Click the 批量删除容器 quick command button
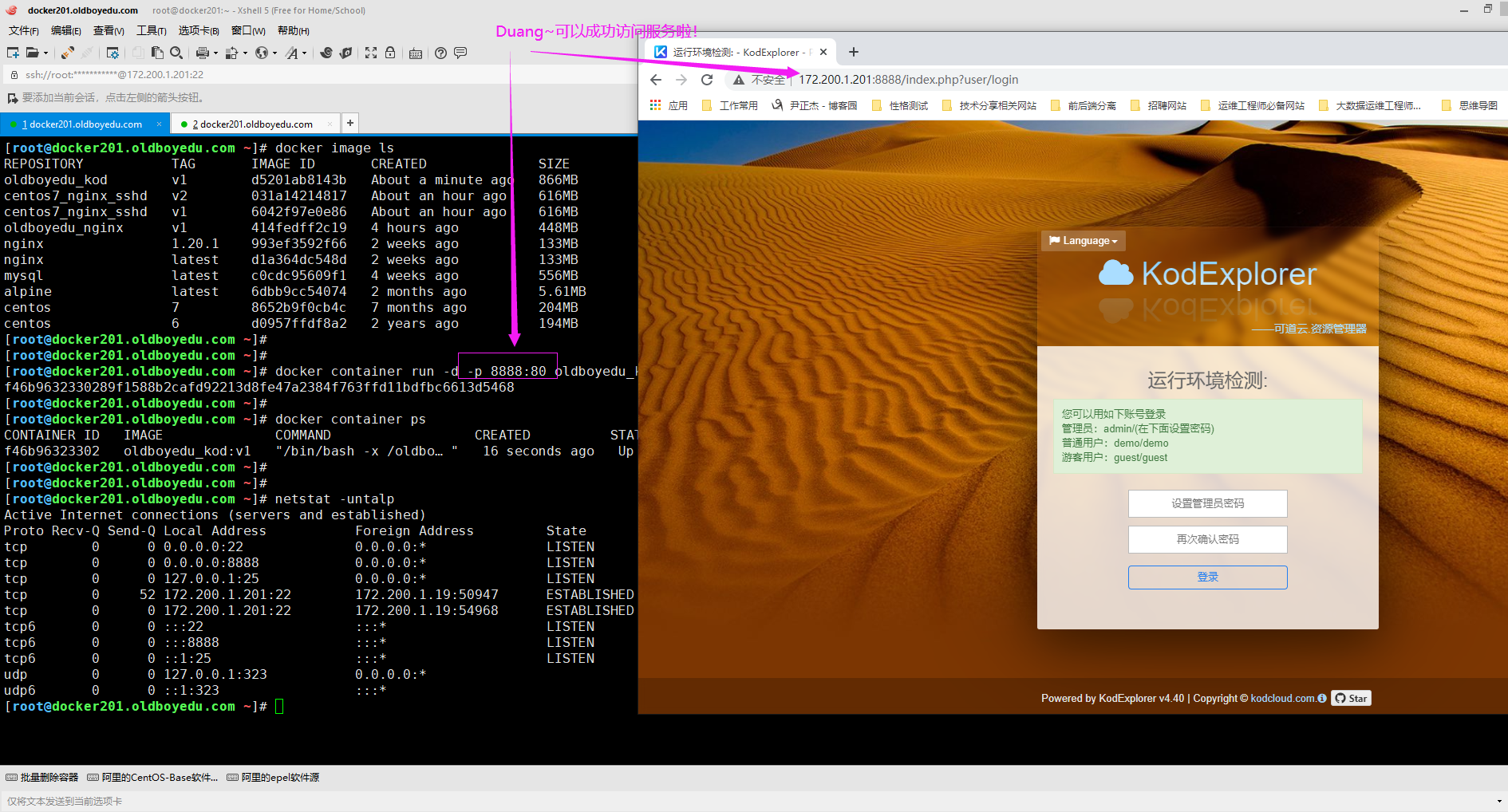The height and width of the screenshot is (812, 1508). click(x=42, y=778)
